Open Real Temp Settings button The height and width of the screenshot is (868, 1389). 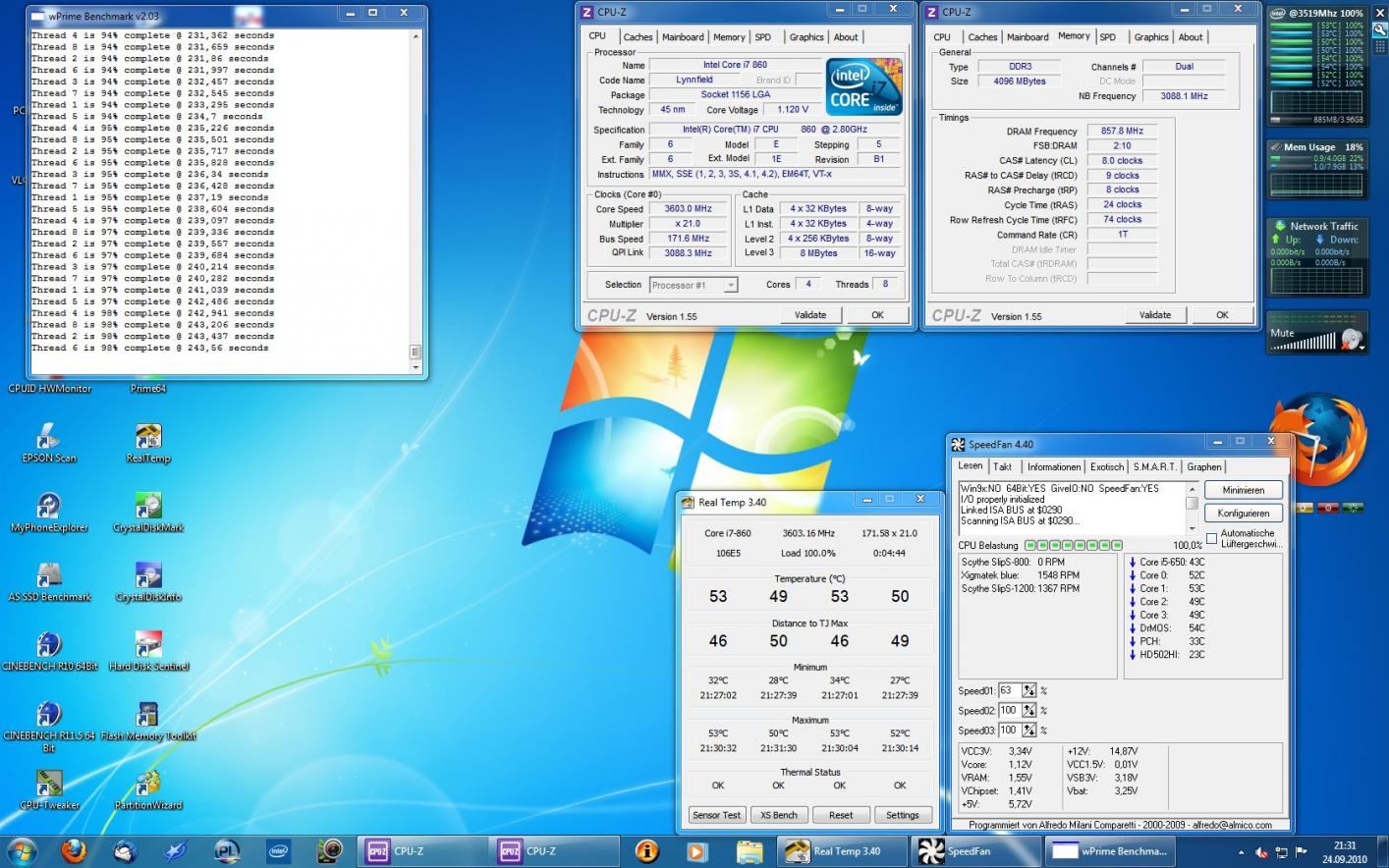pyautogui.click(x=903, y=815)
